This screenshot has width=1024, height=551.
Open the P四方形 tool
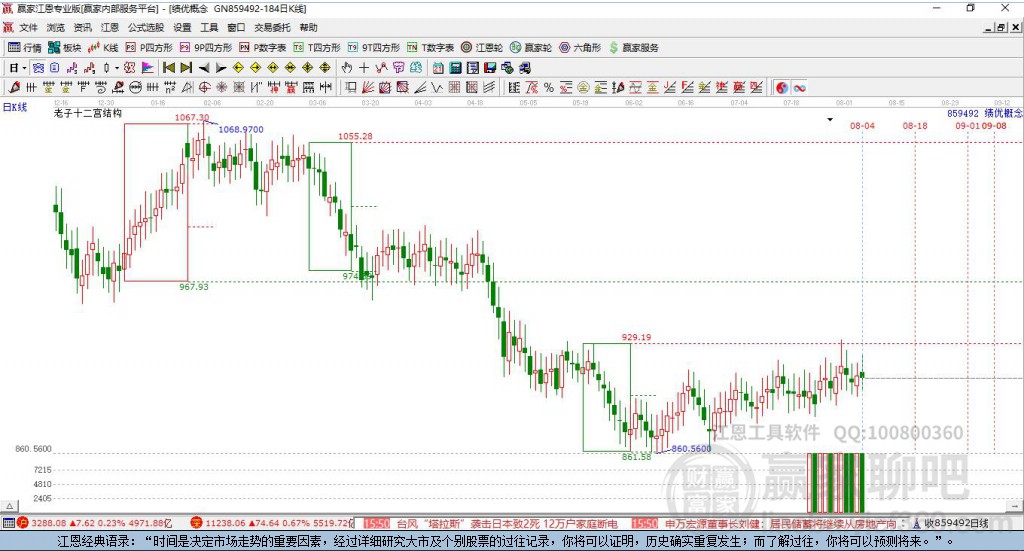pyautogui.click(x=149, y=48)
